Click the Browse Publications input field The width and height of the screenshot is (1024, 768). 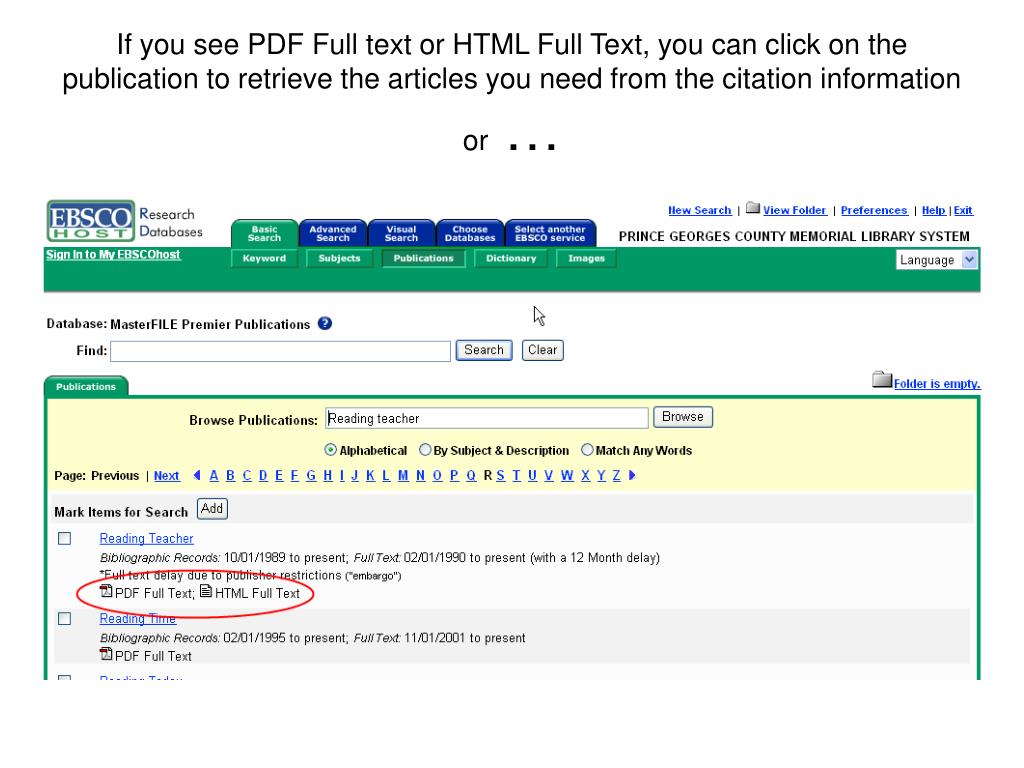tap(487, 418)
